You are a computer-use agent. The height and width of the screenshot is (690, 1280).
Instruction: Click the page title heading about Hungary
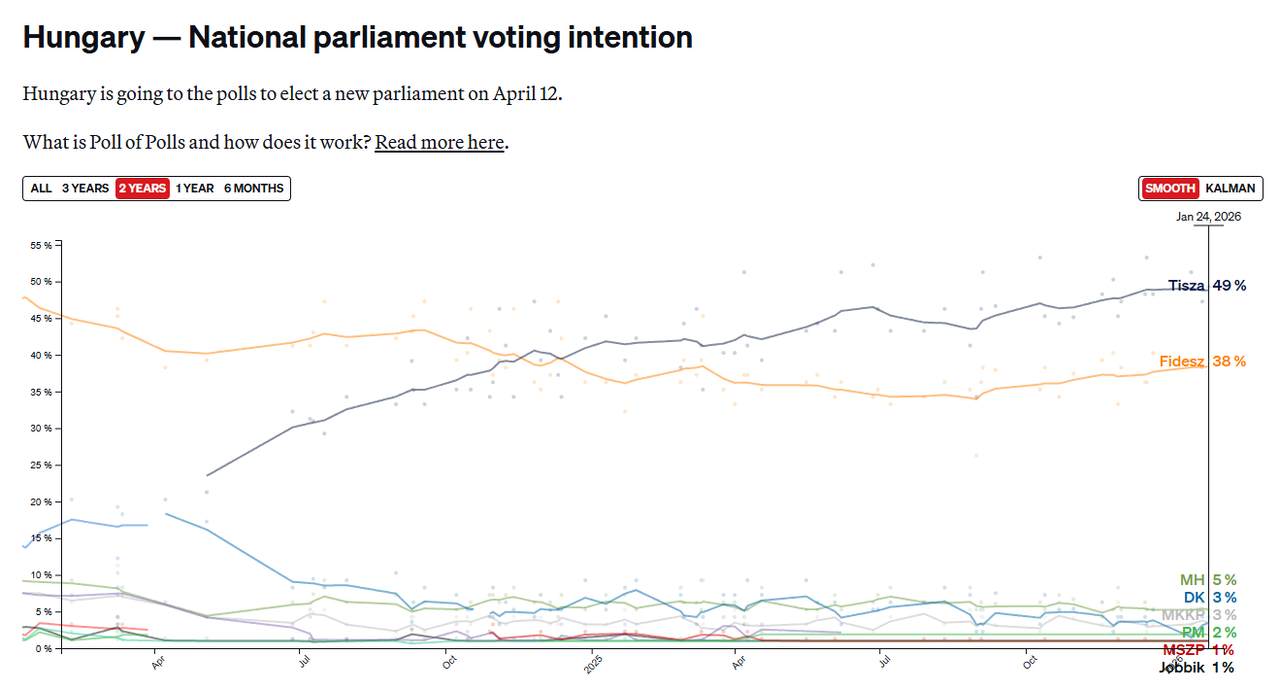[357, 38]
